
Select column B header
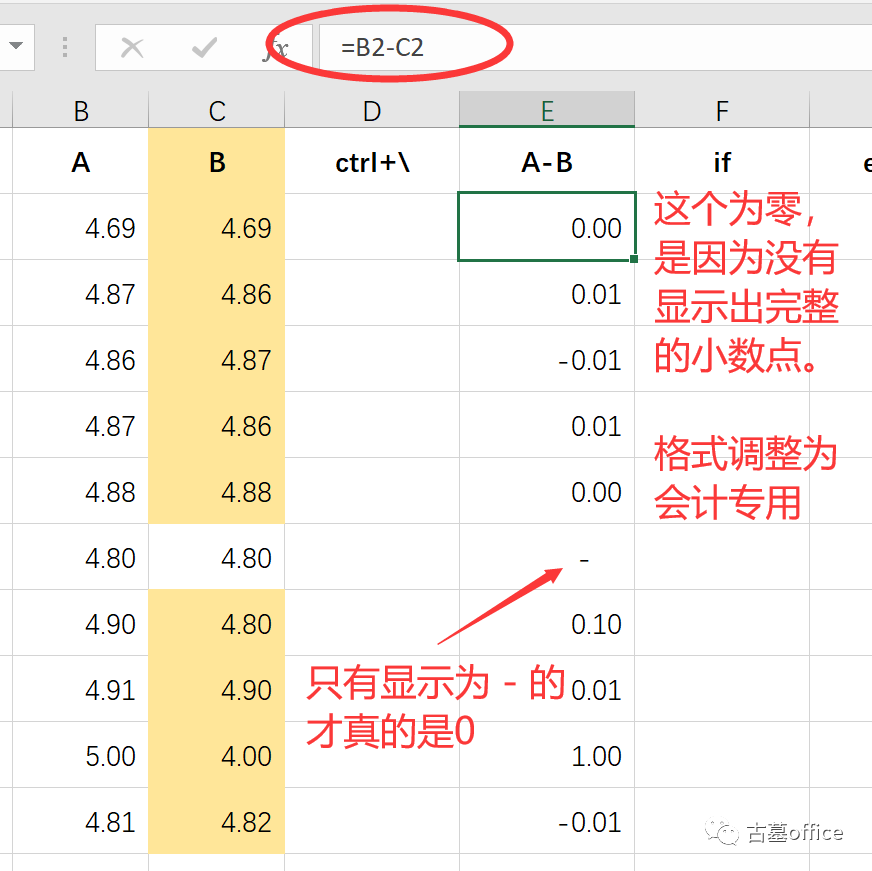click(x=81, y=110)
